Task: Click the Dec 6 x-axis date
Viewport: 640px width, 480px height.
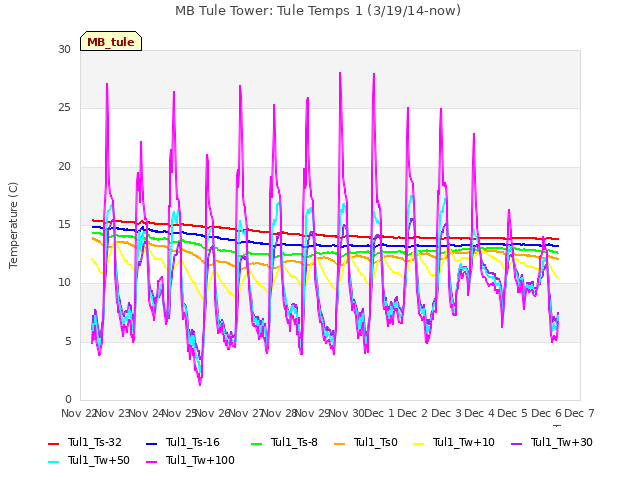Action: 547,413
